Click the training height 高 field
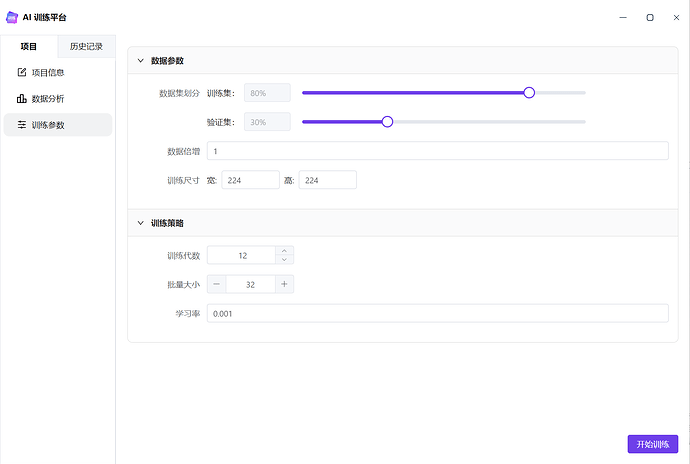 click(328, 180)
